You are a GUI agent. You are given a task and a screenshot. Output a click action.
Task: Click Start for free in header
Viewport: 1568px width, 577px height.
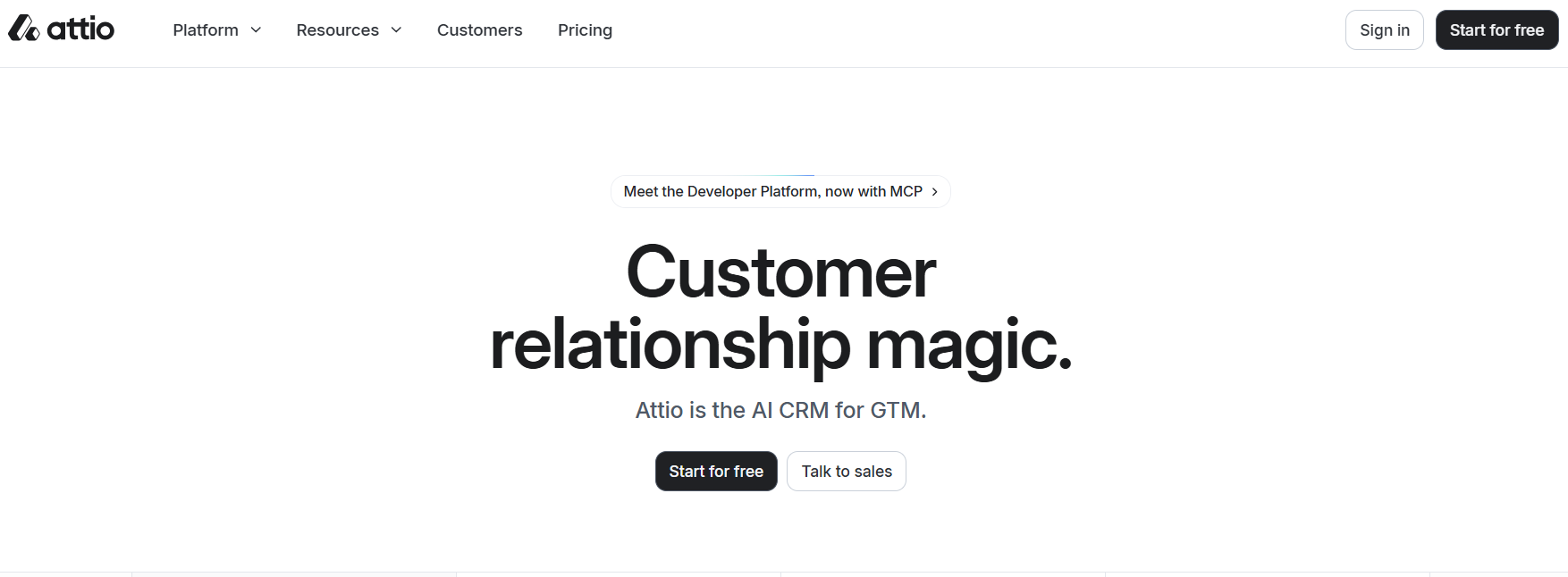click(1497, 30)
